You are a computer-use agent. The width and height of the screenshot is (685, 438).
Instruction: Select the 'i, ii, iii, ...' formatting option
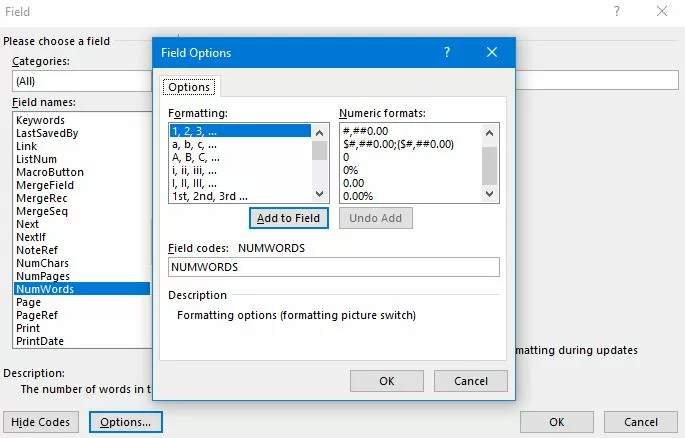[x=240, y=170]
